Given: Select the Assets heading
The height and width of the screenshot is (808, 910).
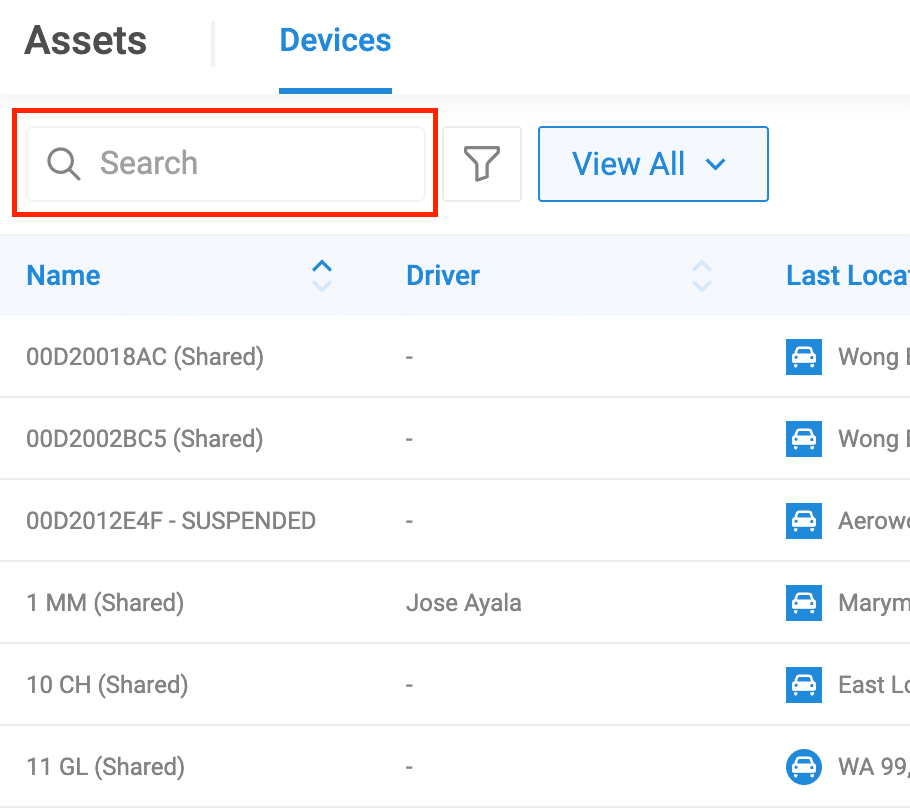Looking at the screenshot, I should tap(85, 40).
